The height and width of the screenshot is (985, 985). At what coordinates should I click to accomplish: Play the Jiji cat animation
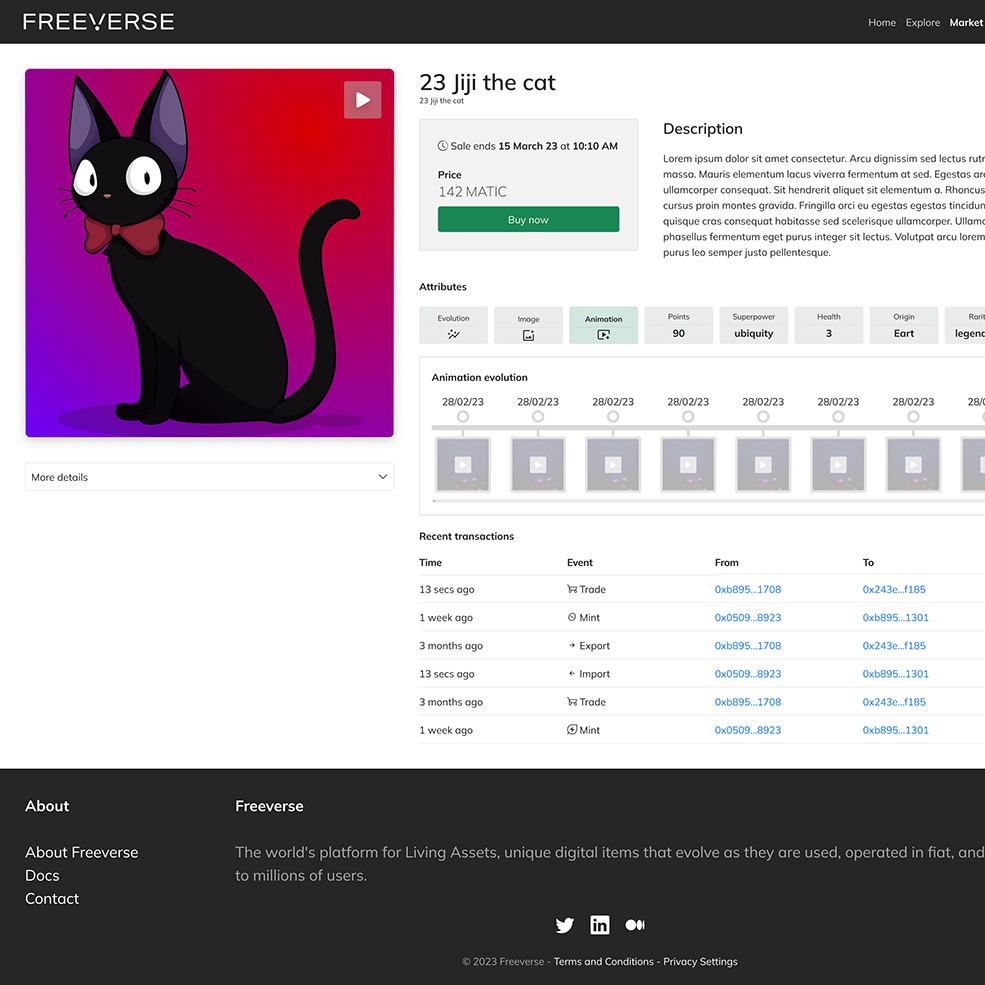coord(362,100)
